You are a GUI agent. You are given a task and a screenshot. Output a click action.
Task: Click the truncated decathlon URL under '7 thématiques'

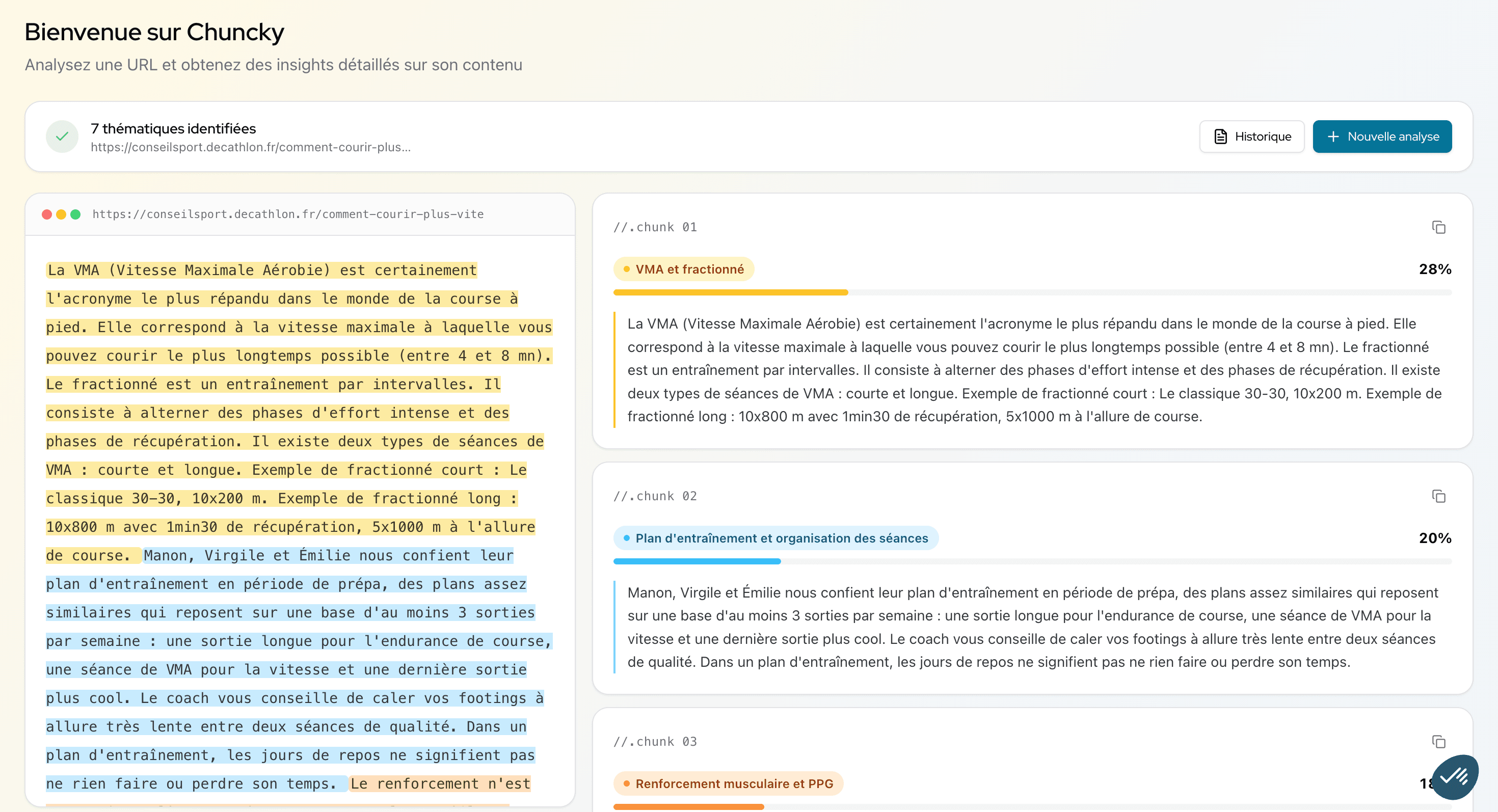[x=251, y=147]
